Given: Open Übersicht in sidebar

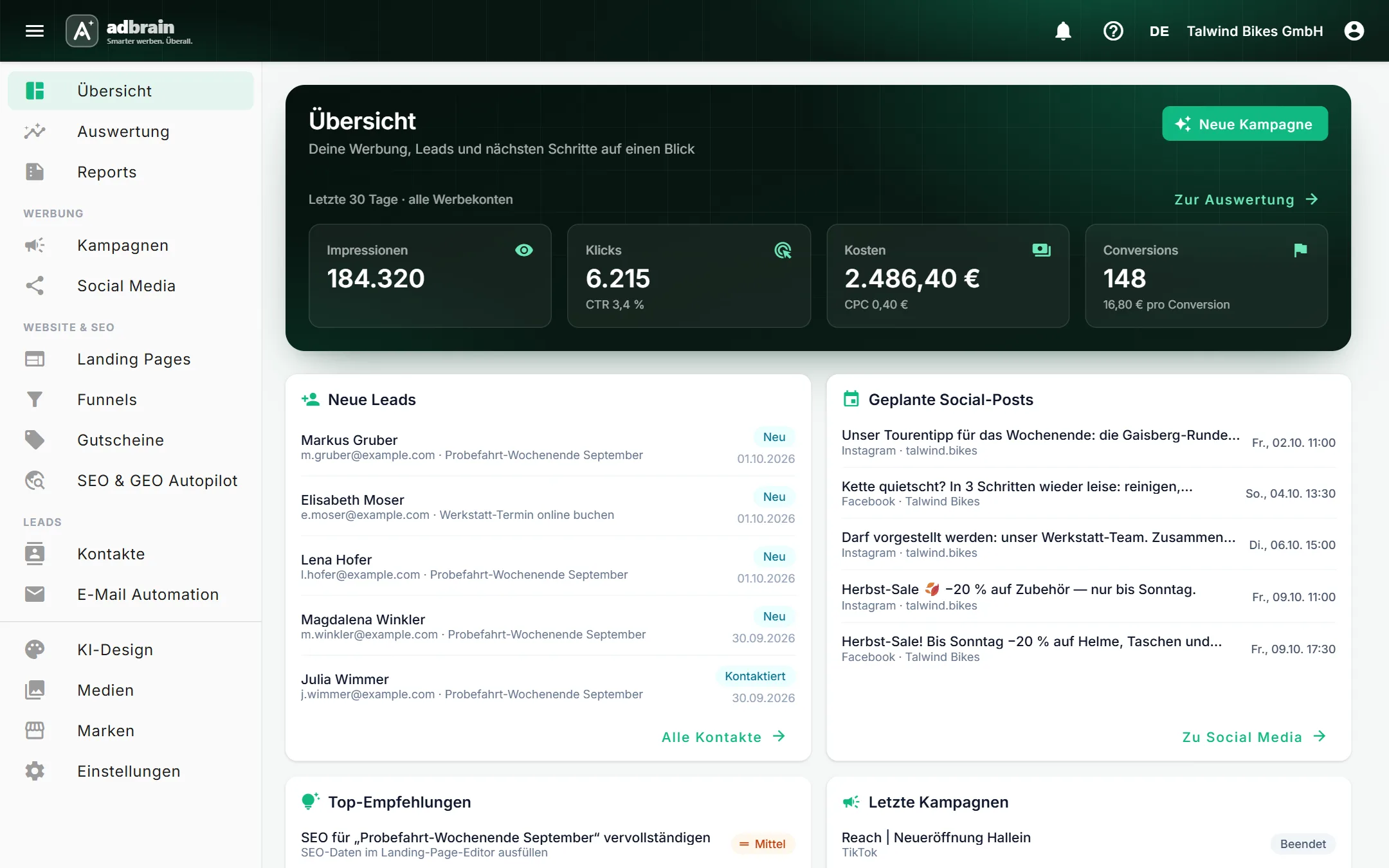Looking at the screenshot, I should [131, 91].
